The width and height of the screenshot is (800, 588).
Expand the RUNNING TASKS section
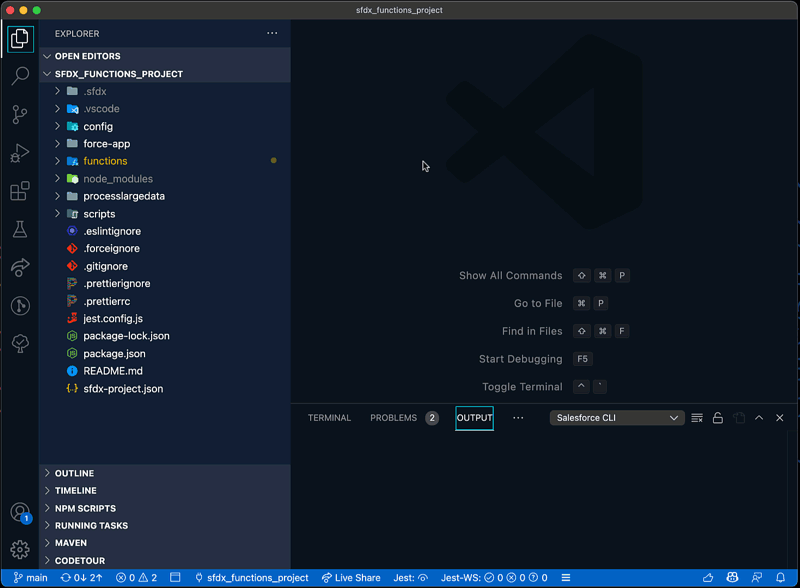coord(165,526)
